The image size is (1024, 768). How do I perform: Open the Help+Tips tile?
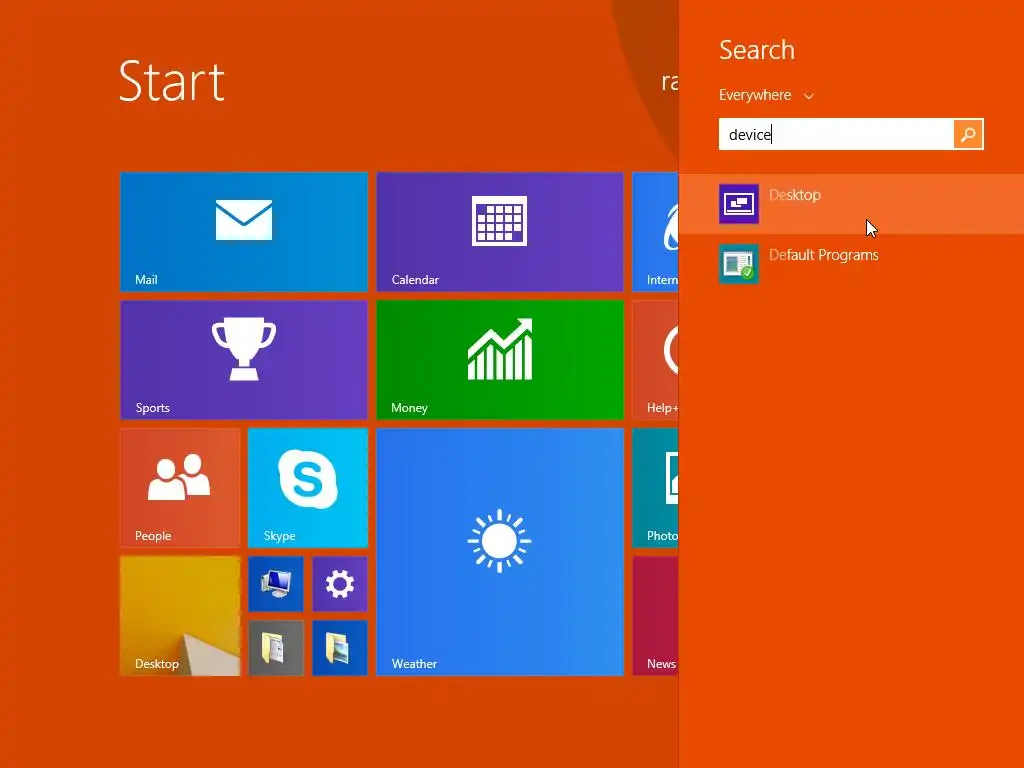pos(656,360)
